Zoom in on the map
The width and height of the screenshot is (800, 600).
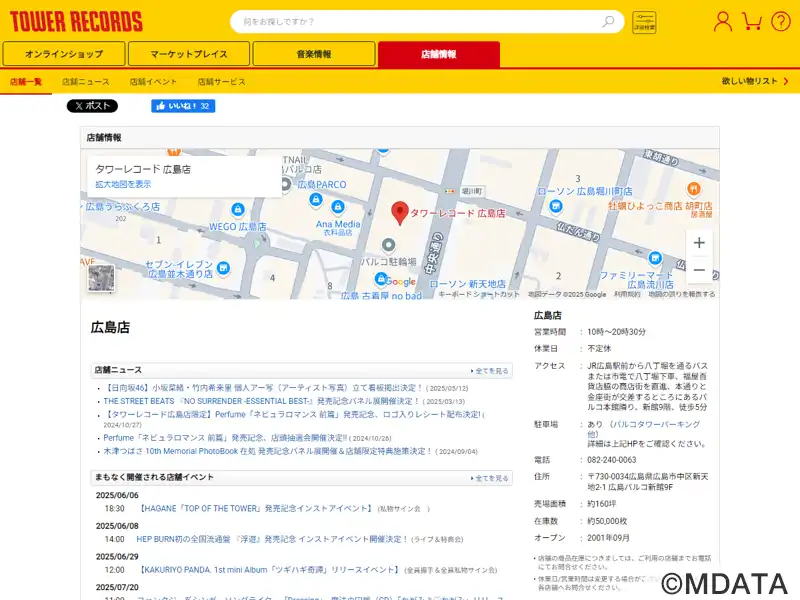coord(699,242)
